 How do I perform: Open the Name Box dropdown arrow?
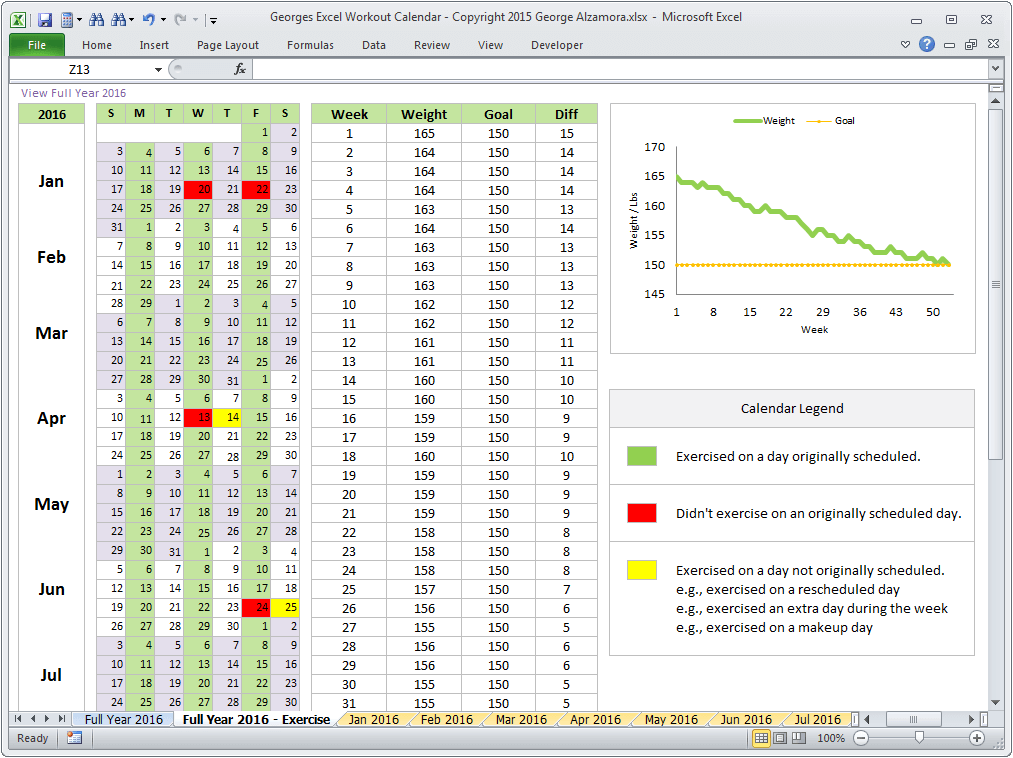158,69
